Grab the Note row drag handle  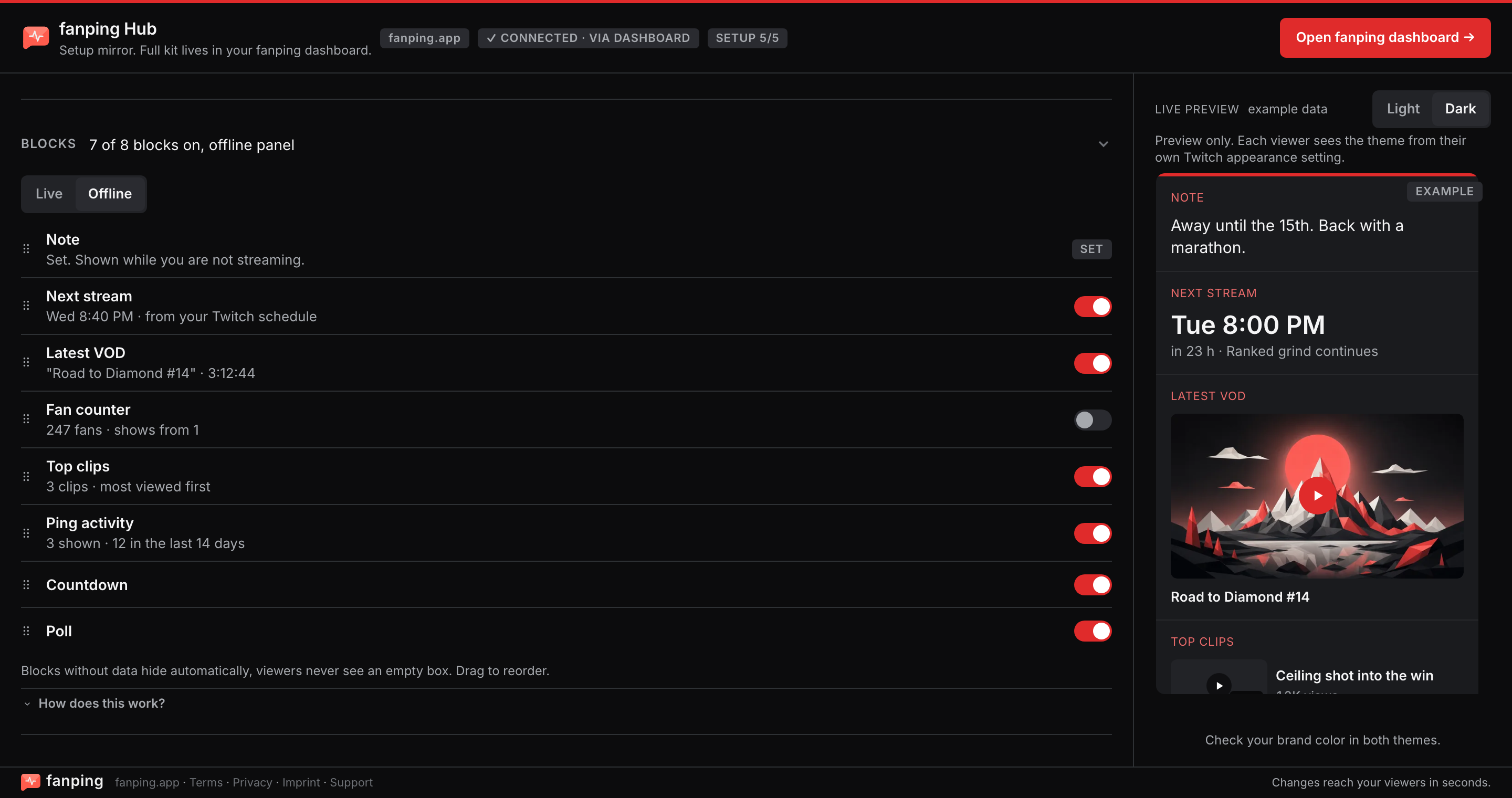click(26, 249)
